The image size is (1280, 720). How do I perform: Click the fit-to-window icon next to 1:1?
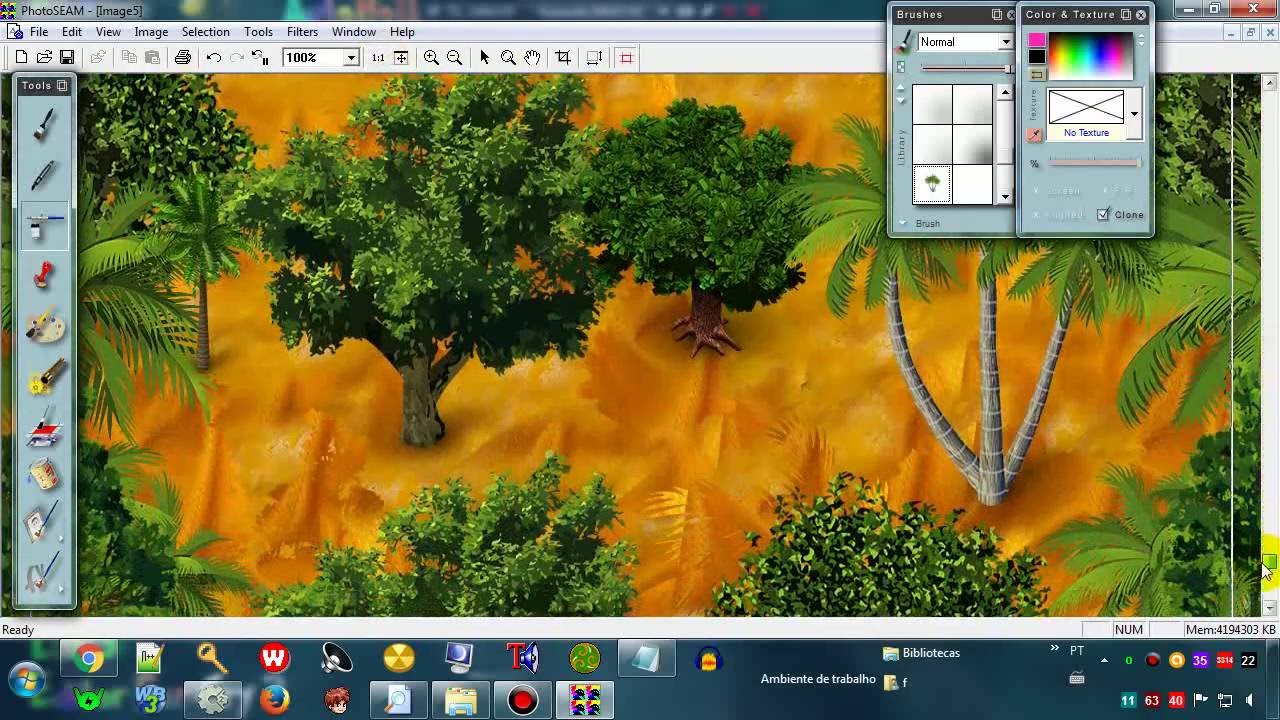pos(401,58)
